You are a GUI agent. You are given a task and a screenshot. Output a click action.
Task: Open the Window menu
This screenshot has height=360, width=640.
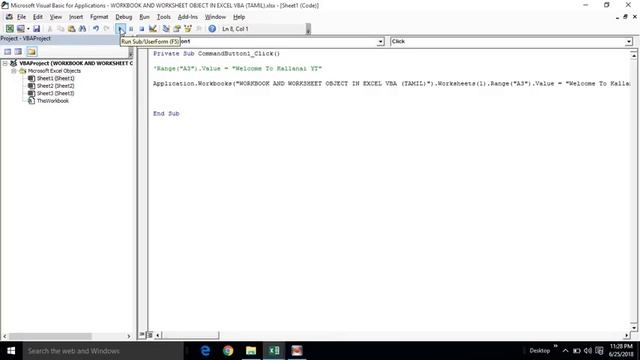click(215, 17)
